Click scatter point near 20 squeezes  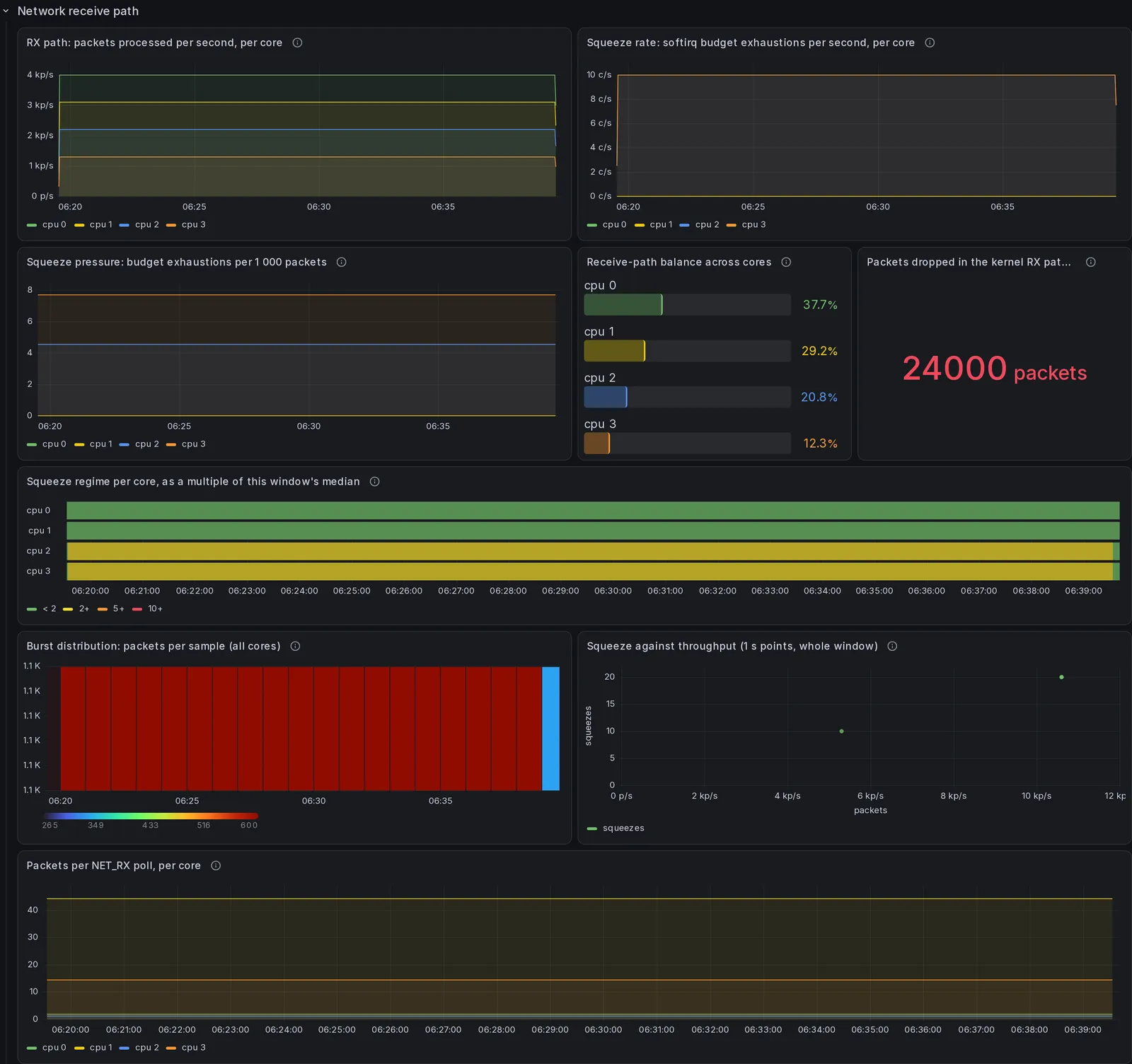click(1061, 677)
